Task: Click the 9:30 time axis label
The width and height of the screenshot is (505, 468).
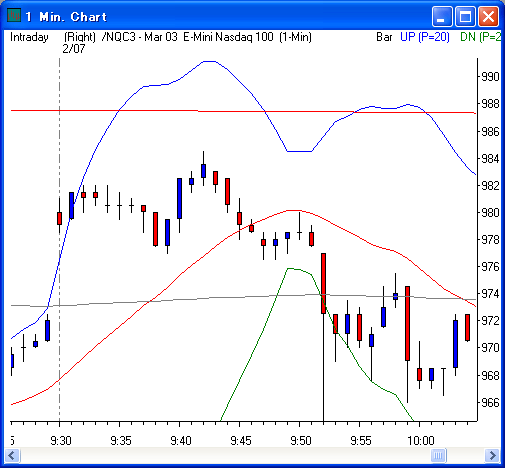Action: pyautogui.click(x=61, y=441)
